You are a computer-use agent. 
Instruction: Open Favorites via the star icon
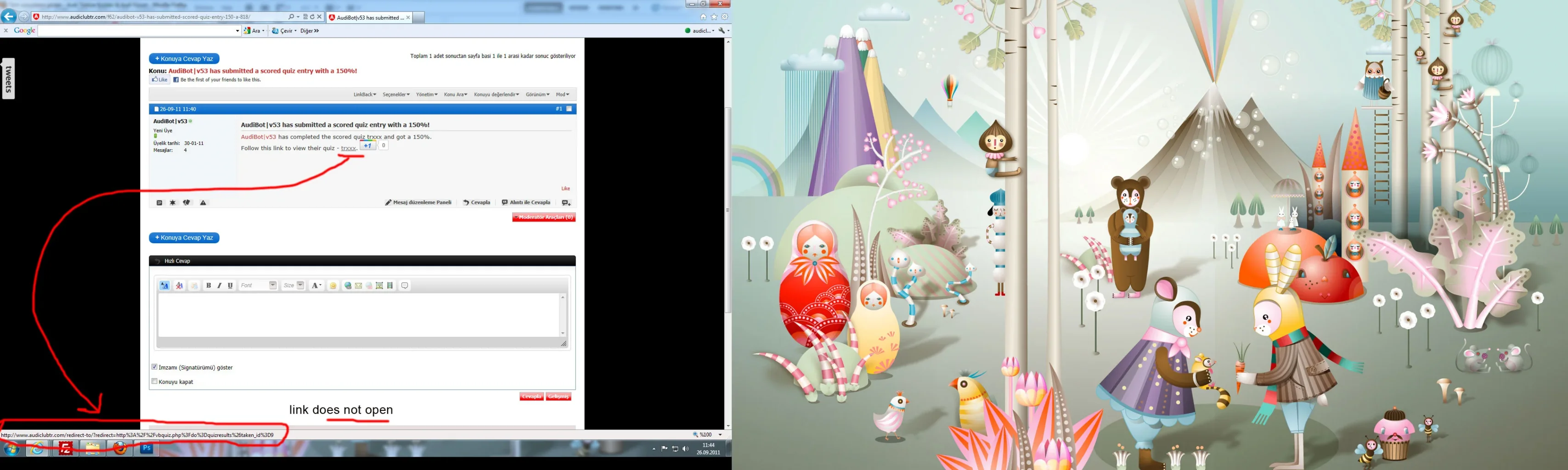[x=714, y=17]
